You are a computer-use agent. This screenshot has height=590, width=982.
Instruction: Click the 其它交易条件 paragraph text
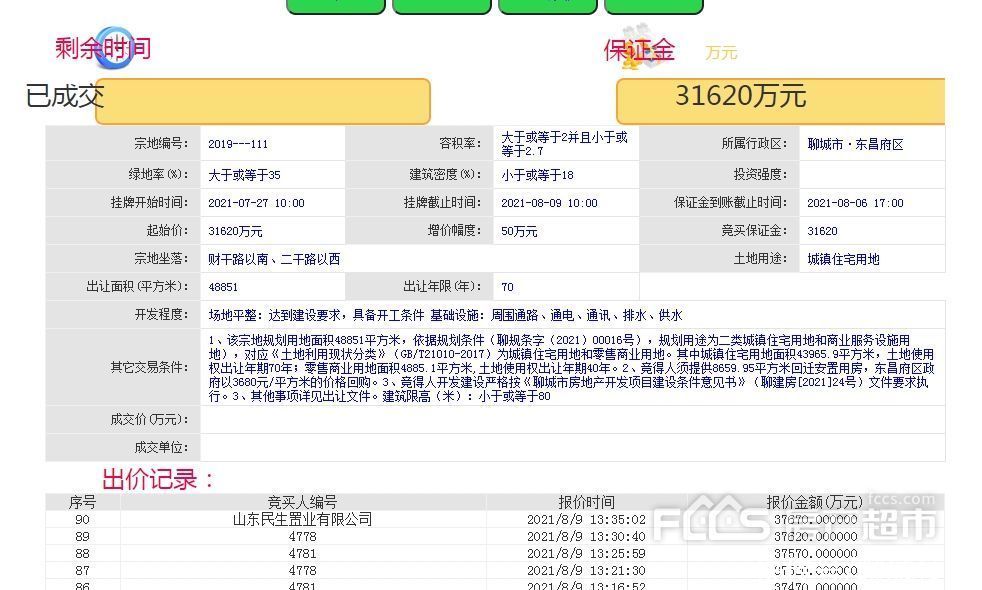click(x=571, y=368)
